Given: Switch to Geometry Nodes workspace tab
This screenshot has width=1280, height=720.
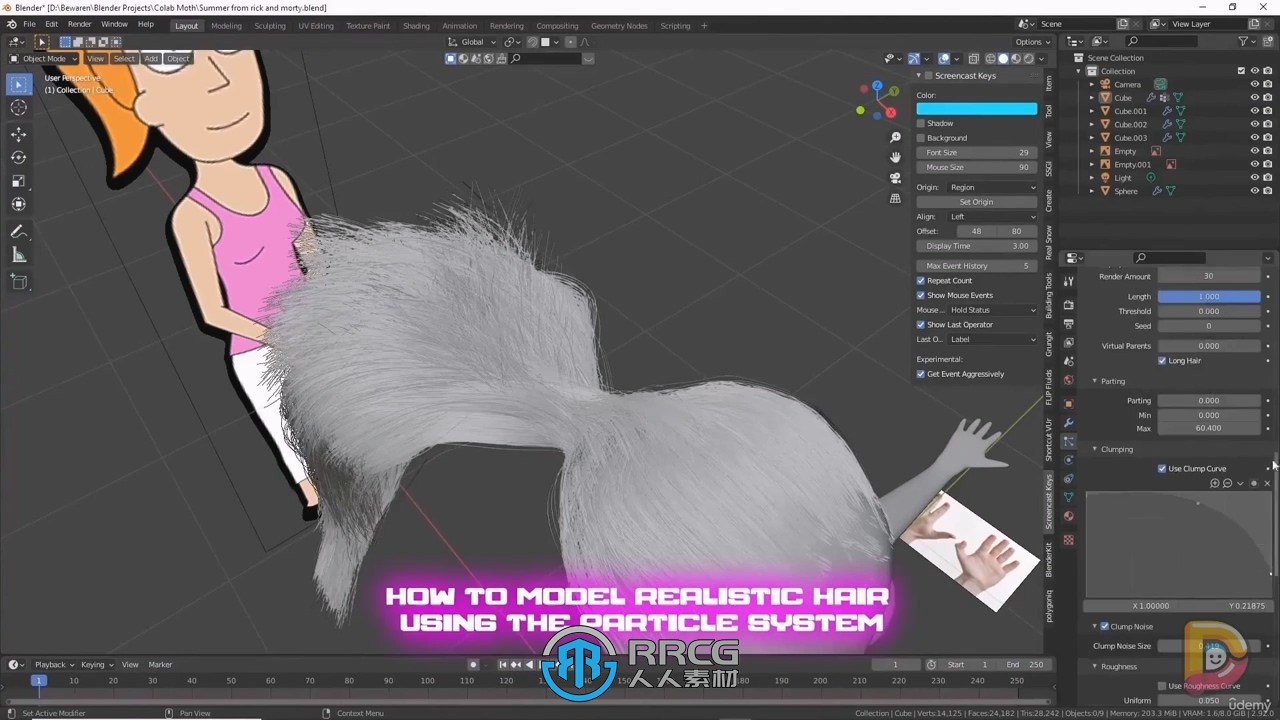Looking at the screenshot, I should click(x=619, y=26).
